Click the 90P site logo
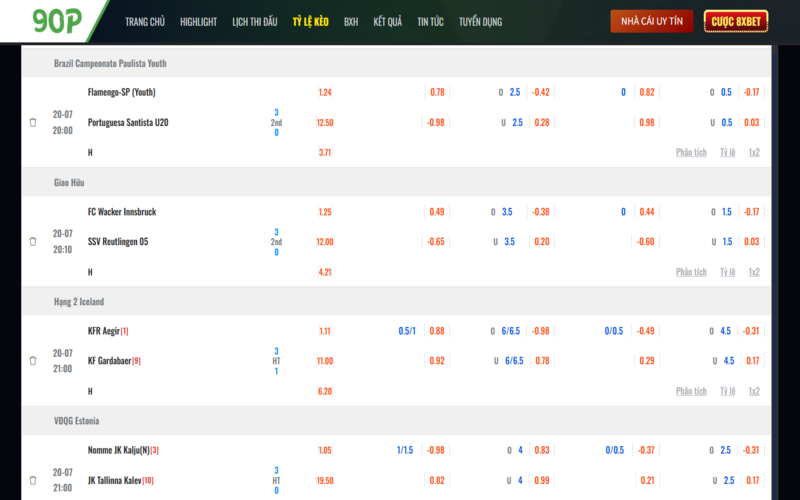The height and width of the screenshot is (500, 800). click(57, 21)
